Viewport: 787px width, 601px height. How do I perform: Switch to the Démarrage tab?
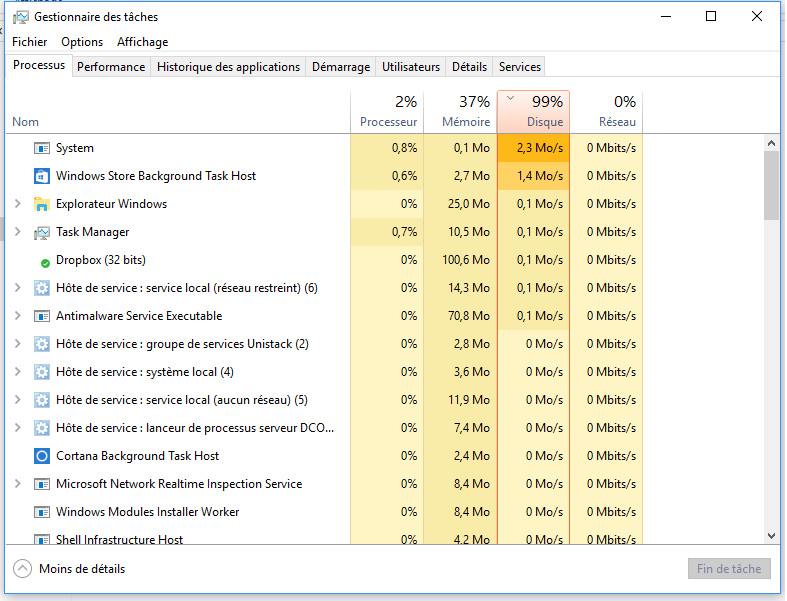point(341,67)
